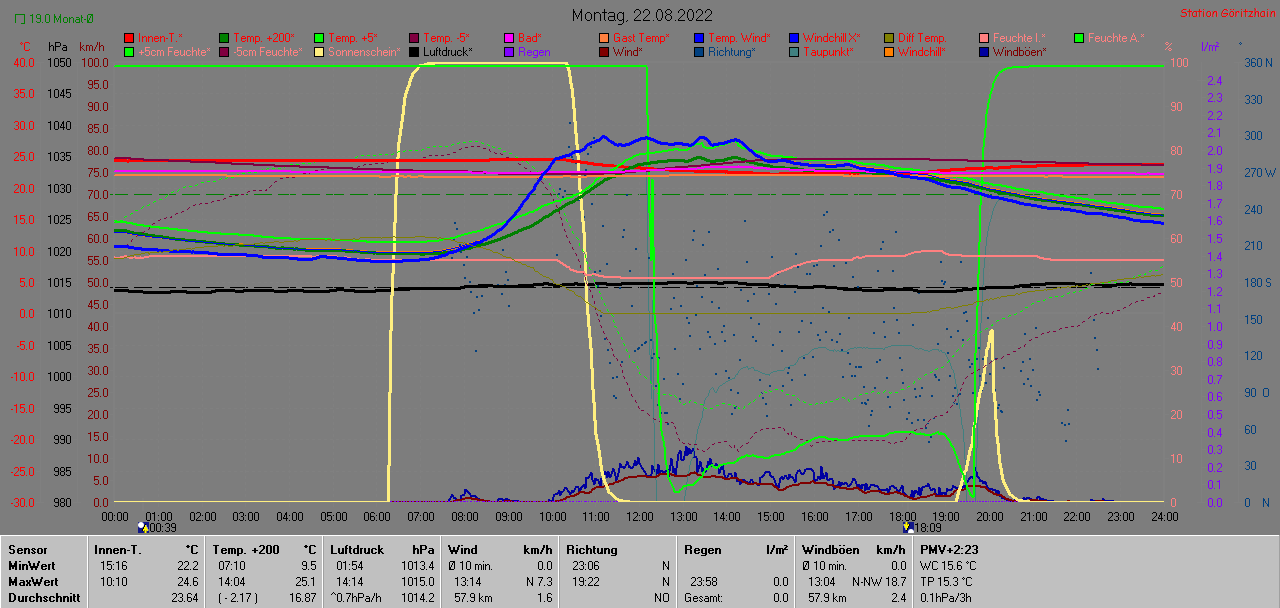This screenshot has width=1280, height=608.
Task: Click the 20:00 time axis label
Action: pyautogui.click(x=990, y=516)
